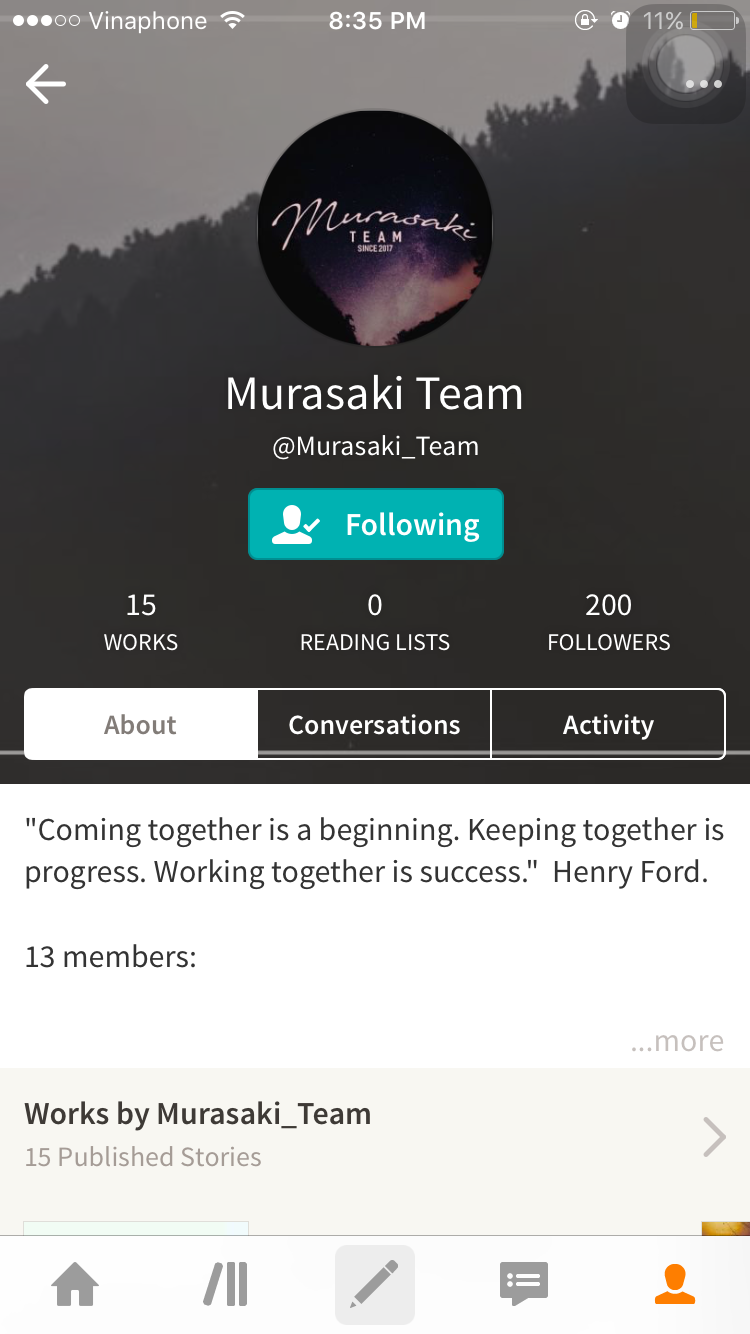
Task: Open the Library books icon
Action: (x=226, y=1284)
